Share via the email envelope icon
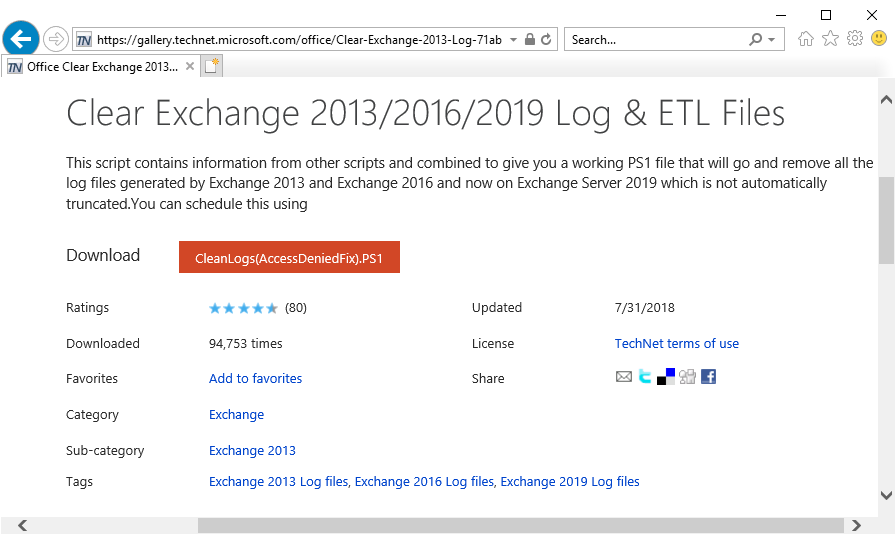Image resolution: width=896 pixels, height=535 pixels. 623,377
